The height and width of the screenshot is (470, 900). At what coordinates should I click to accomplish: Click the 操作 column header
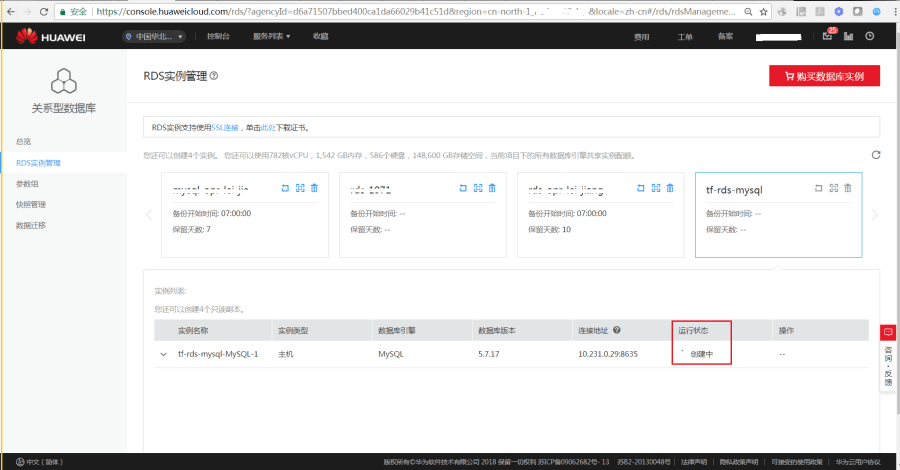click(x=786, y=331)
